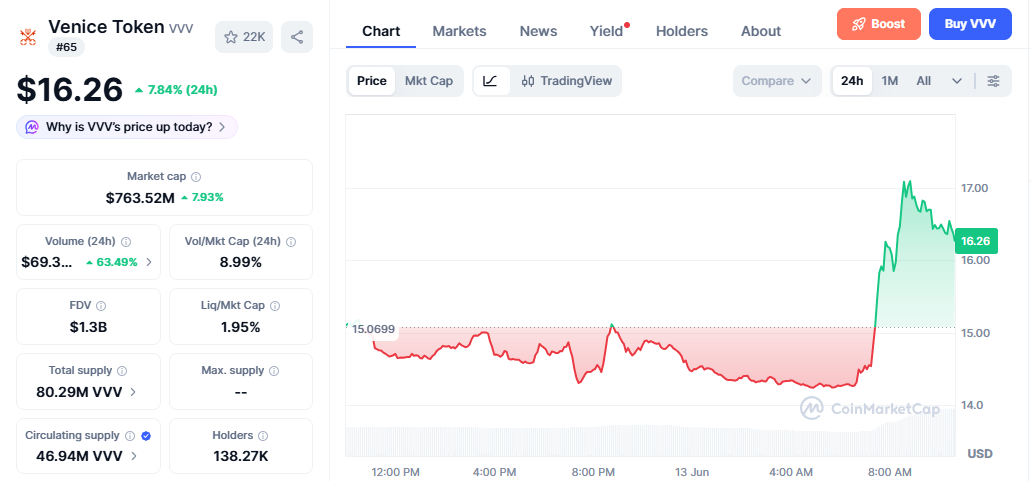Viewport: 1031px width, 481px height.
Task: Open 'Why is VVV's price up today?'
Action: click(x=127, y=127)
